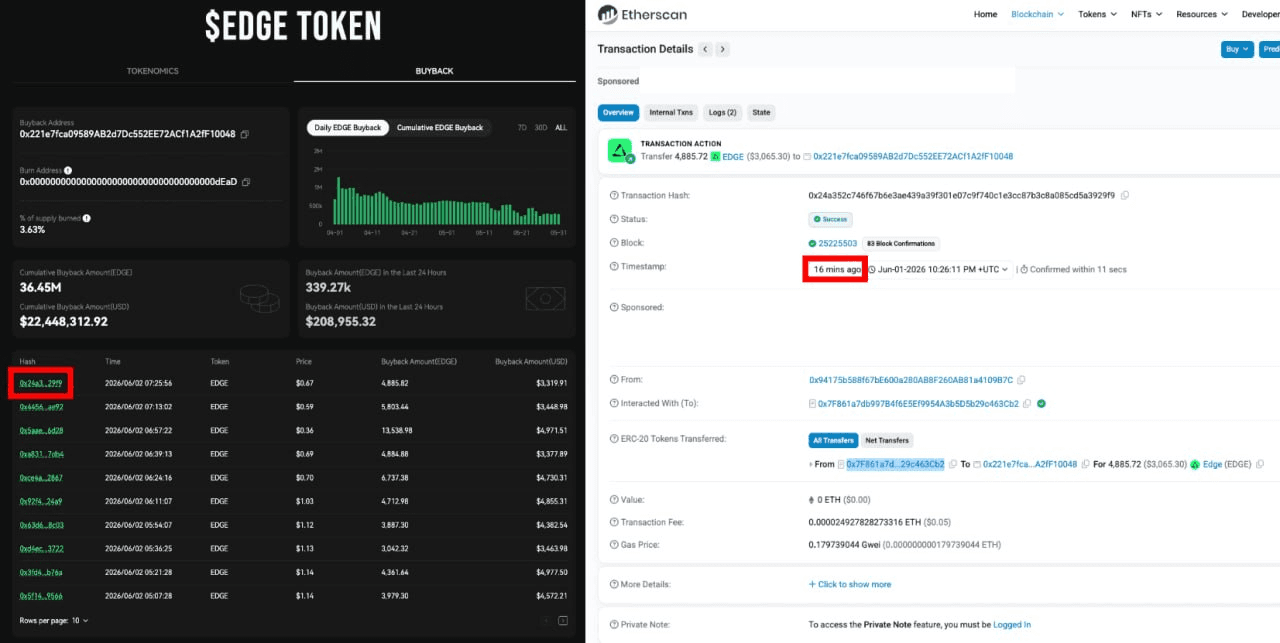Expand Click to show more details

pos(849,584)
